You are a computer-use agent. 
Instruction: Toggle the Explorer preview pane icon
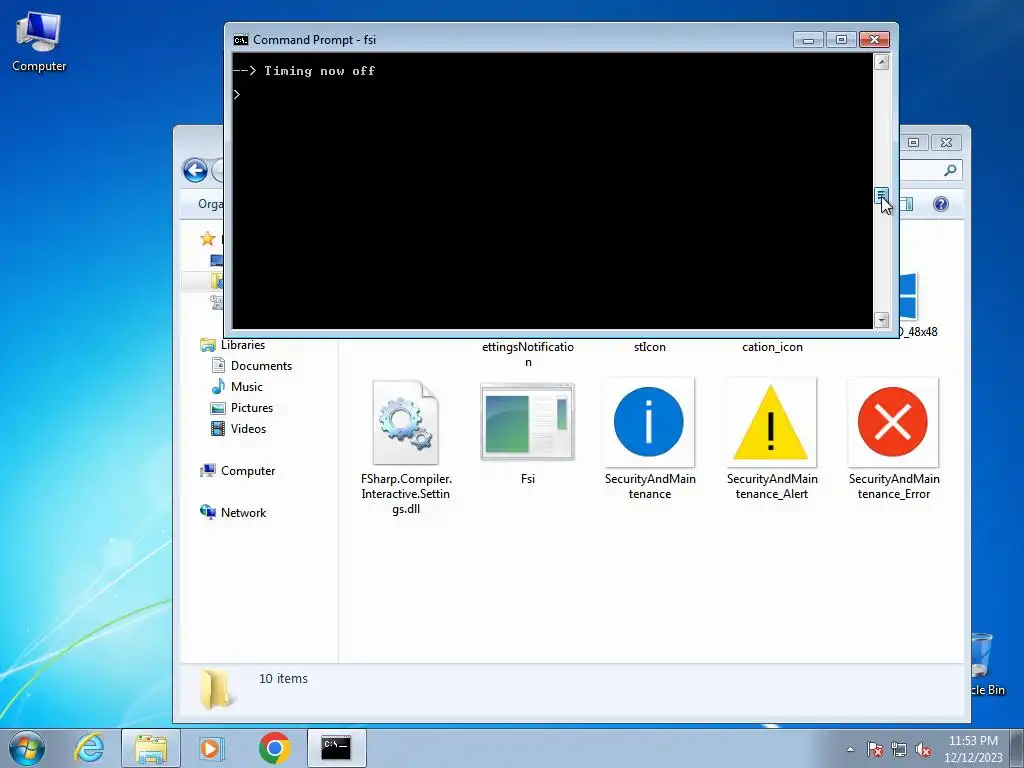point(906,204)
